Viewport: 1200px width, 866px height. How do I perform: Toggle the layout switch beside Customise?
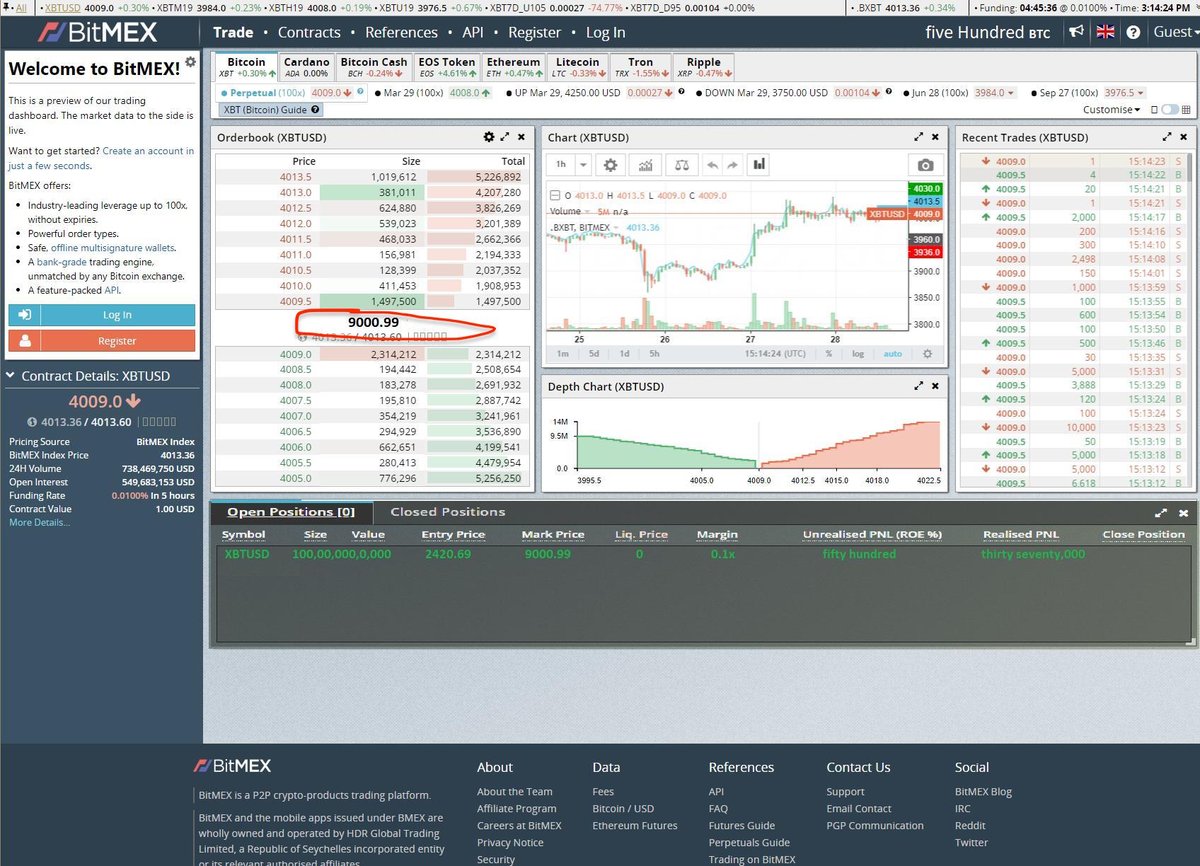click(x=1170, y=110)
